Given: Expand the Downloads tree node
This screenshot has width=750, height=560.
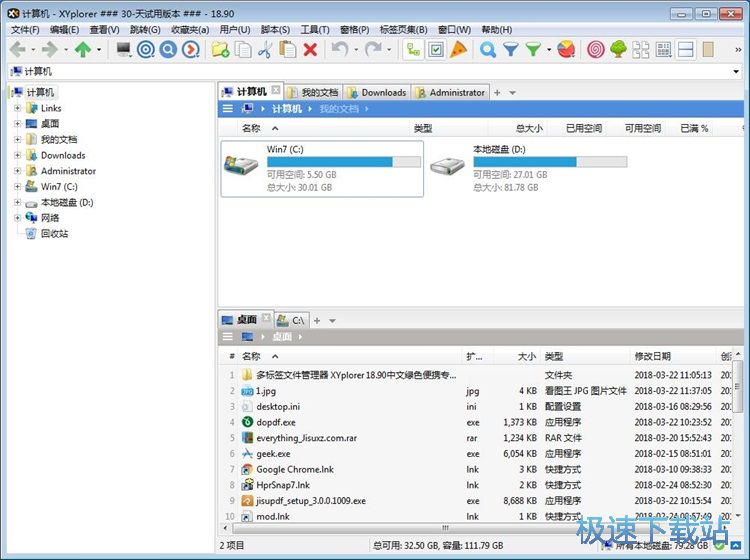Looking at the screenshot, I should pyautogui.click(x=17, y=155).
